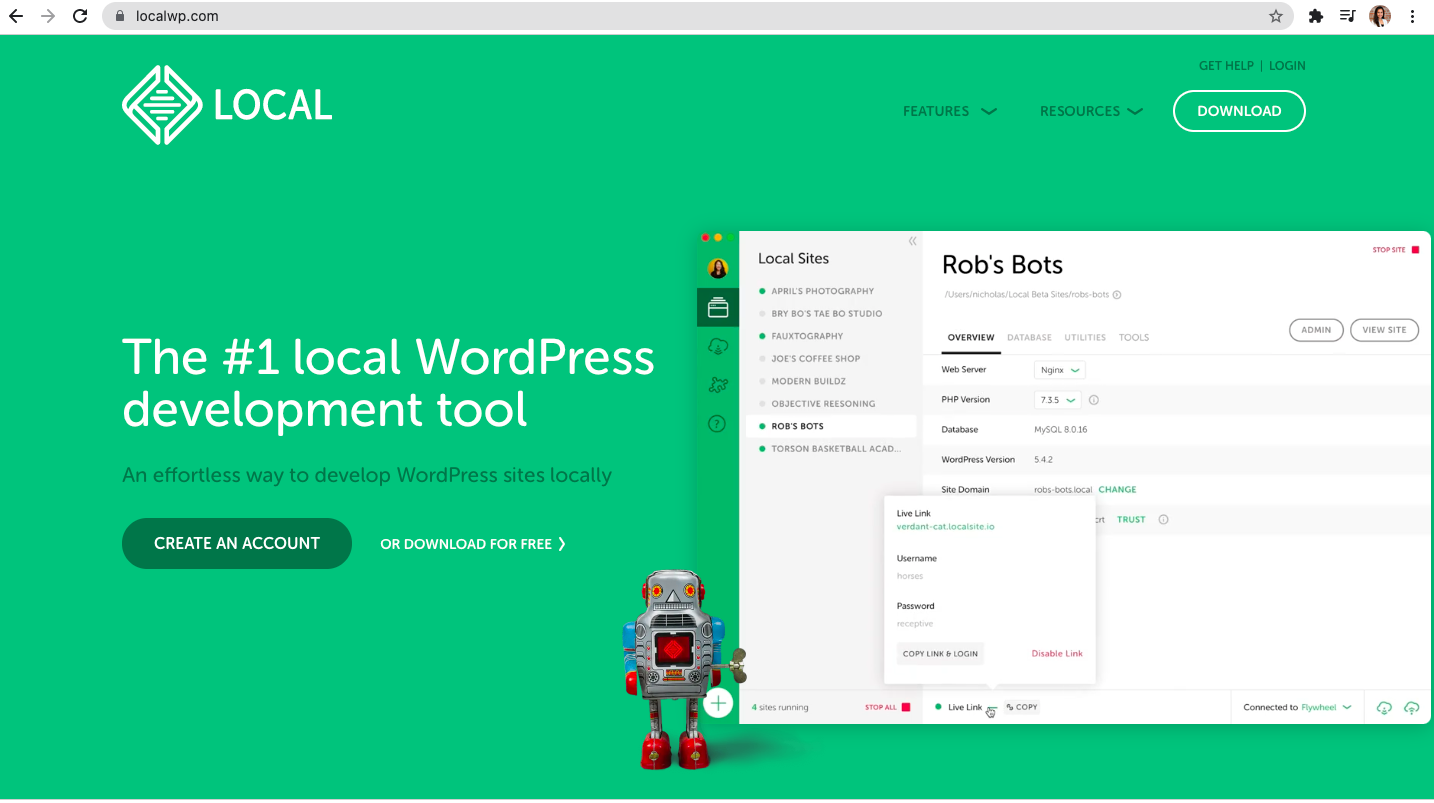
Task: Click the arrow icon beside the site folder path
Action: pyautogui.click(x=1117, y=295)
